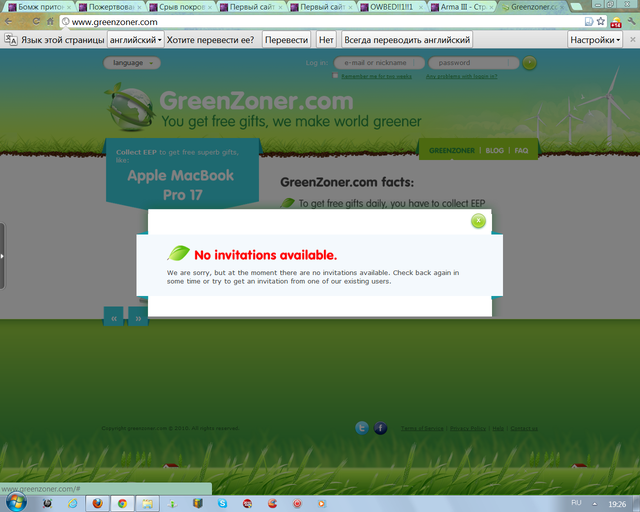Open the browser home page

[50, 21]
